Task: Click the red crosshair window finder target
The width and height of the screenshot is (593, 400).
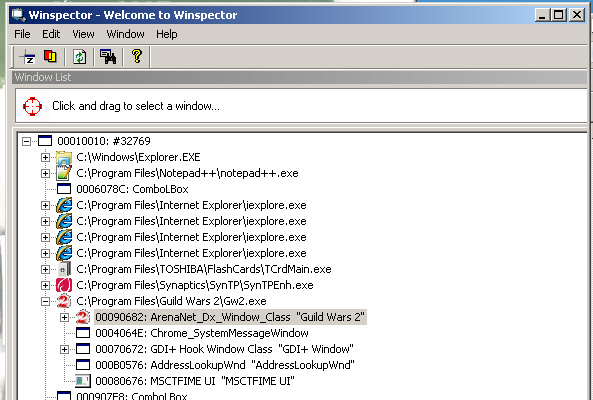Action: [32, 106]
